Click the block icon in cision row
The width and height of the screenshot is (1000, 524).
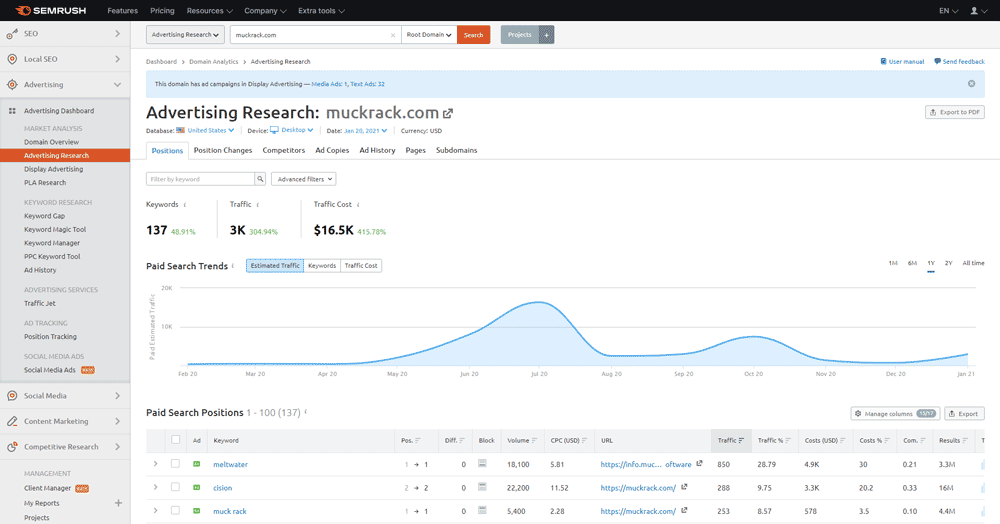tap(482, 487)
